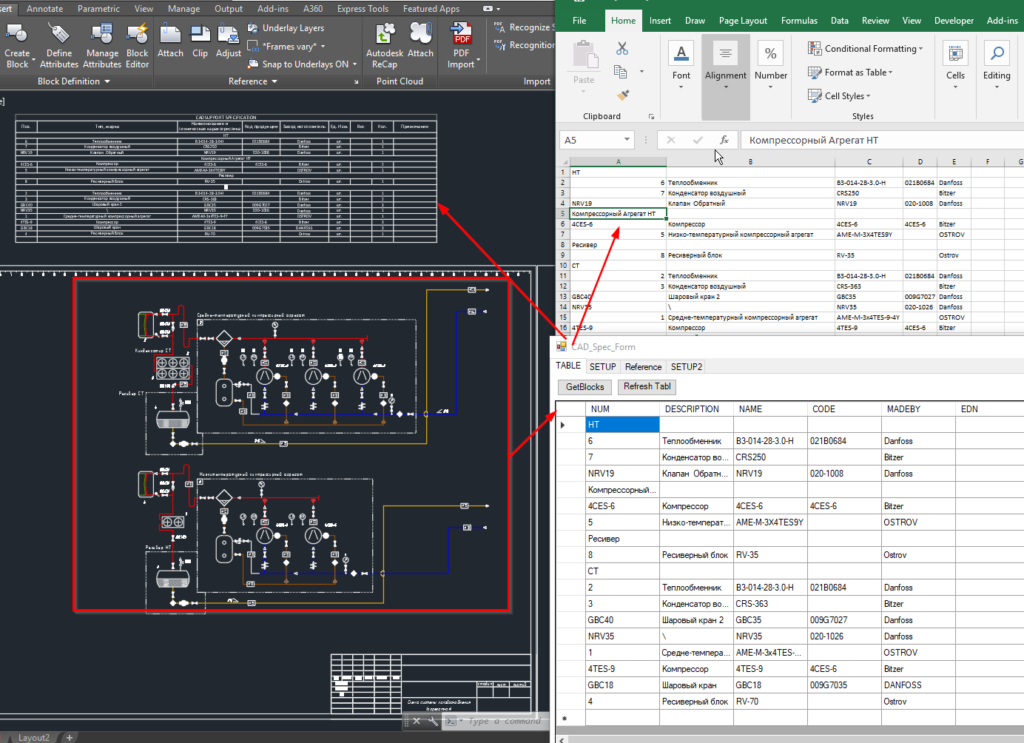Viewport: 1024px width, 743px height.
Task: Select Excel cell containing Ресивер
Action: [x=618, y=245]
